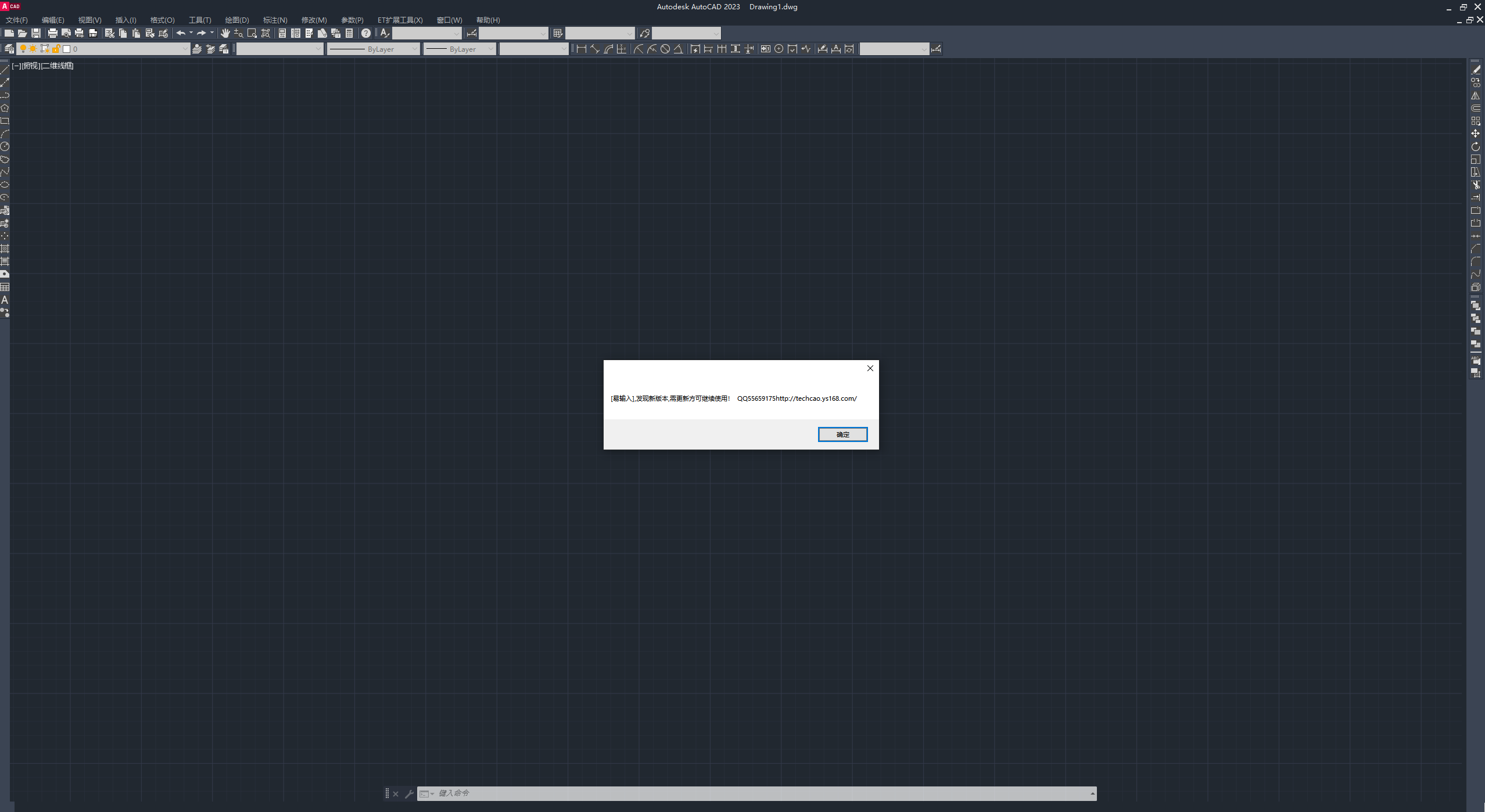Open the QuickCalc calculator icon
This screenshot has width=1485, height=812.
[x=349, y=33]
